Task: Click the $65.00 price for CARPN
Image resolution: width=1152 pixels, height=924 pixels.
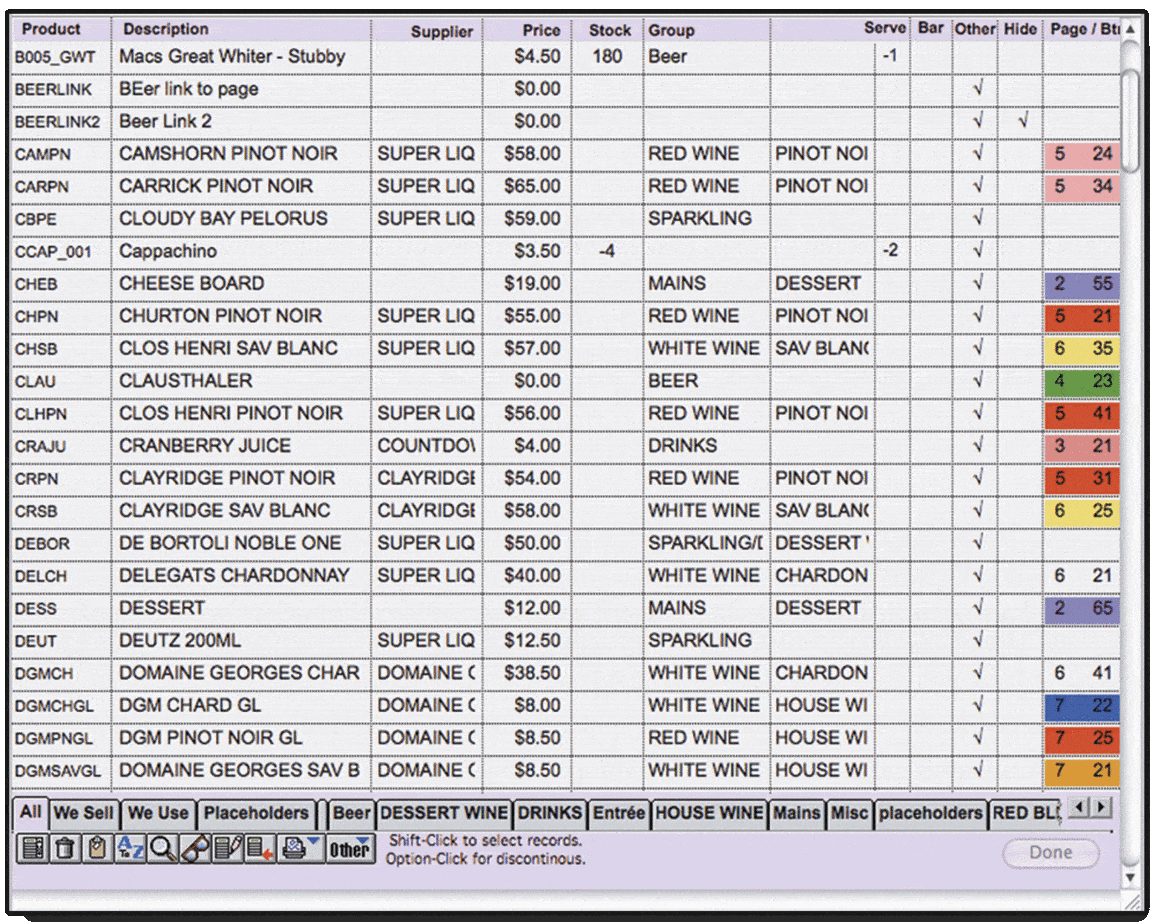Action: 532,186
